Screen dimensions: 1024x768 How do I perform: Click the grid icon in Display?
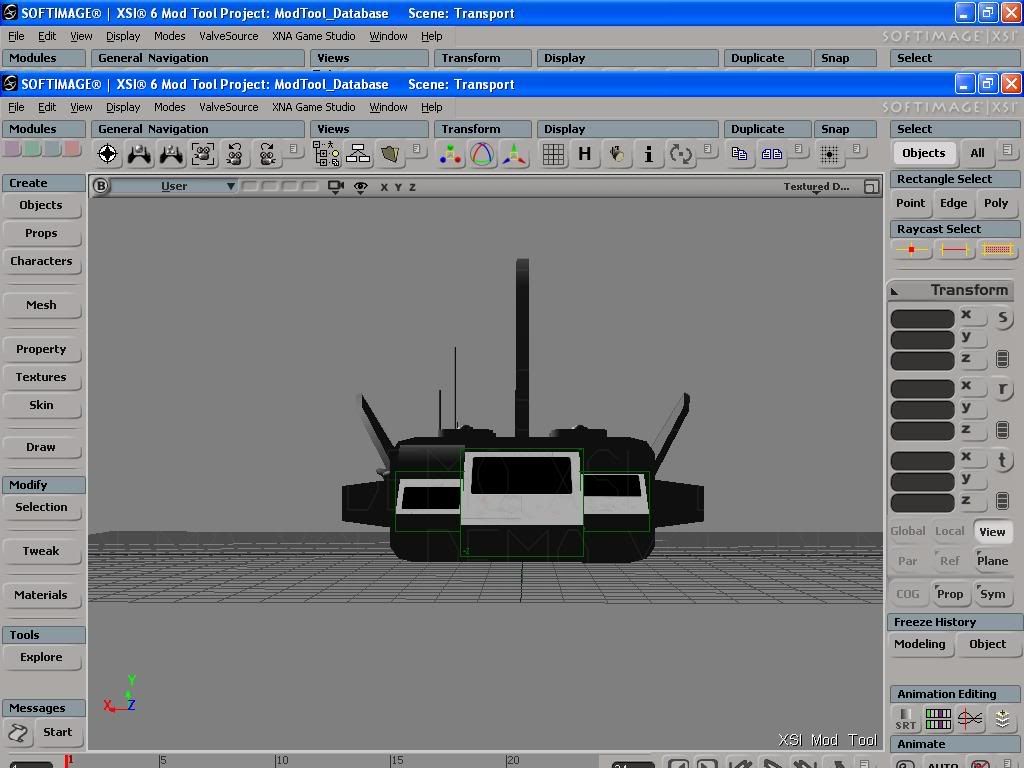click(x=552, y=154)
